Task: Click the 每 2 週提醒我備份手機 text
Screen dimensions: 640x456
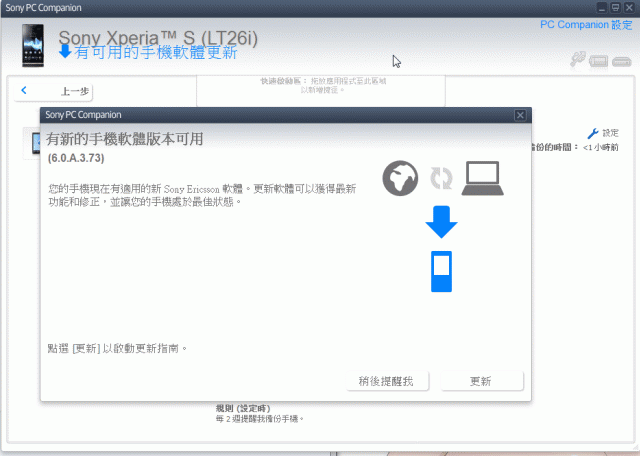Action: coord(260,419)
